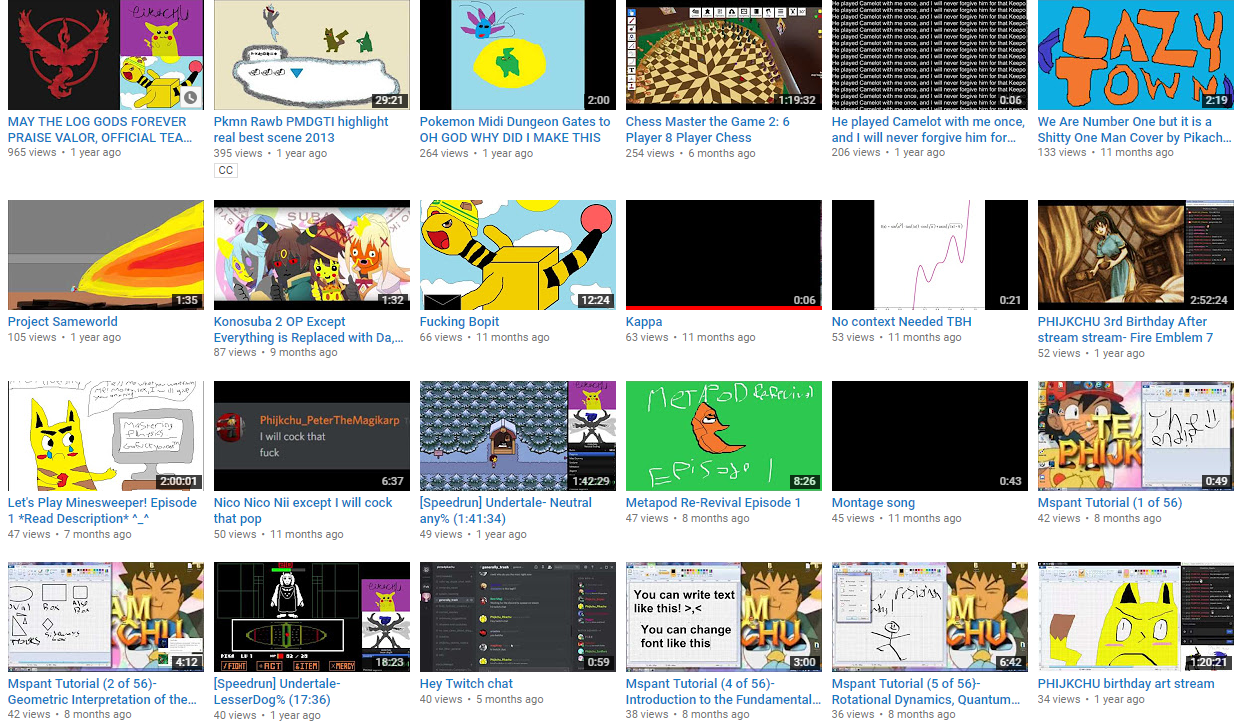Play the Project Sameworld flame thumbnail
The image size is (1253, 722).
[106, 255]
